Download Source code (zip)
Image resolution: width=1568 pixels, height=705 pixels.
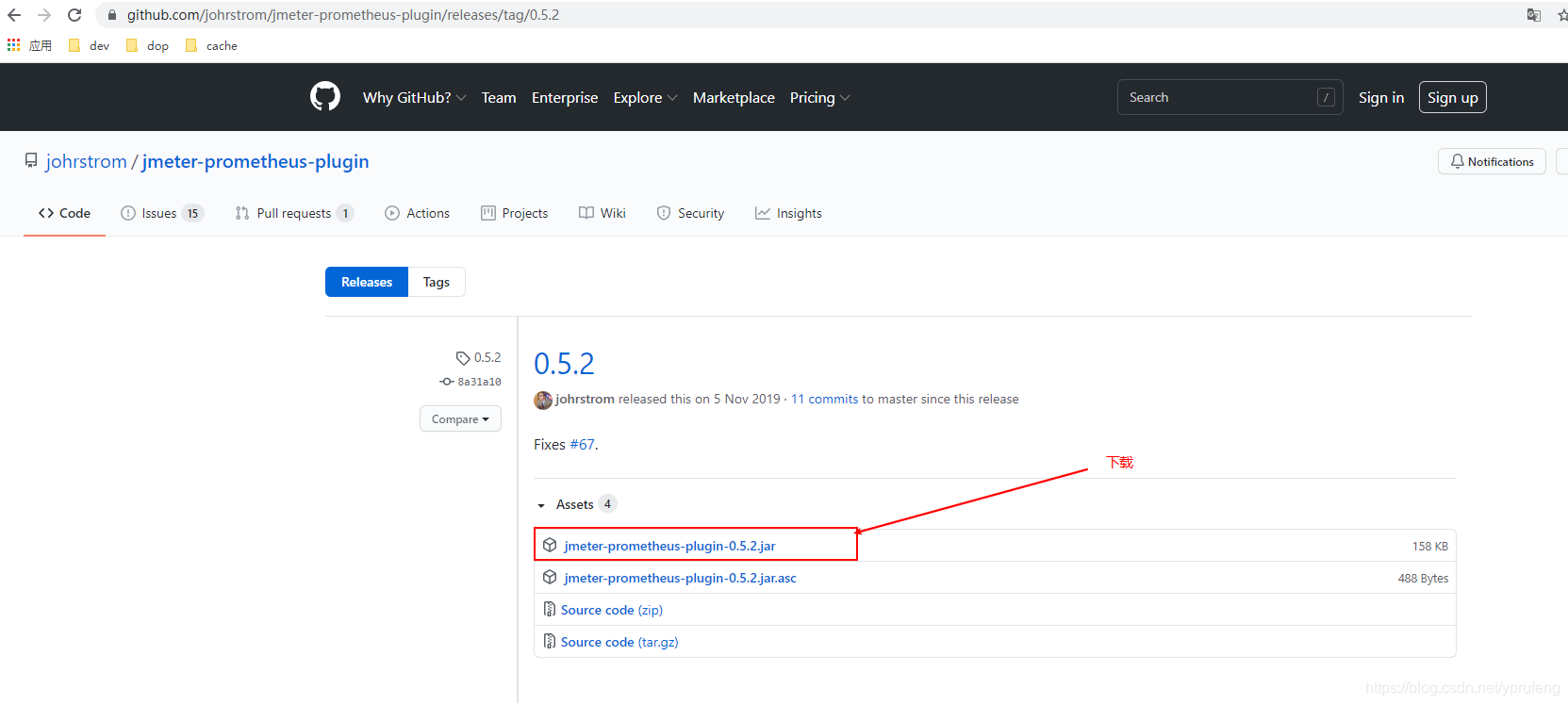[x=612, y=610]
